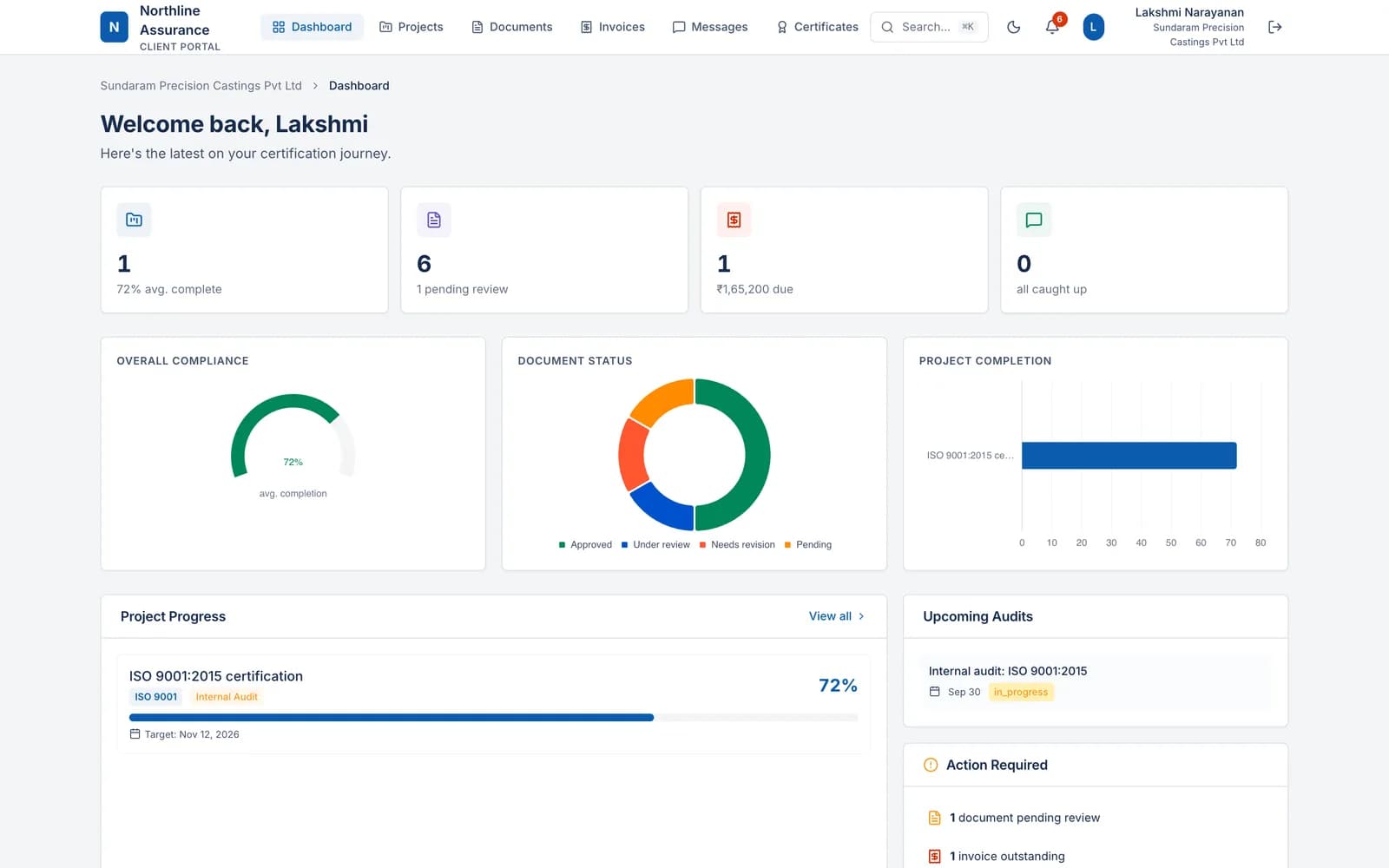Click the Northline Assurance N logo
Screen dimensions: 1389x868
click(x=114, y=27)
